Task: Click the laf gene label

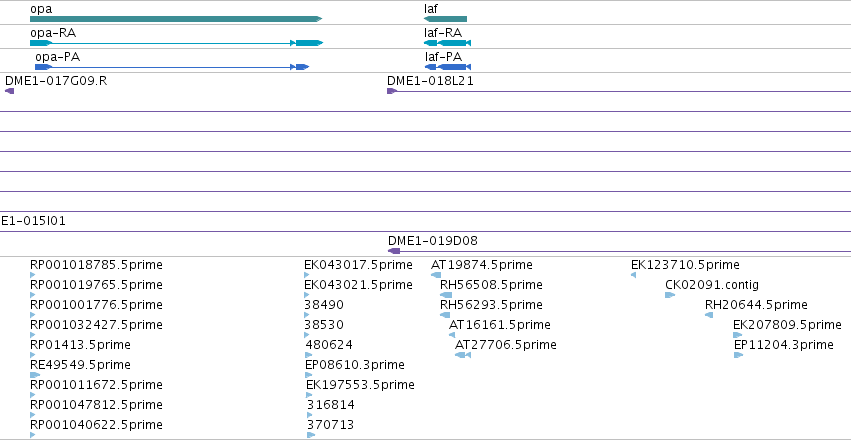Action: pos(431,9)
